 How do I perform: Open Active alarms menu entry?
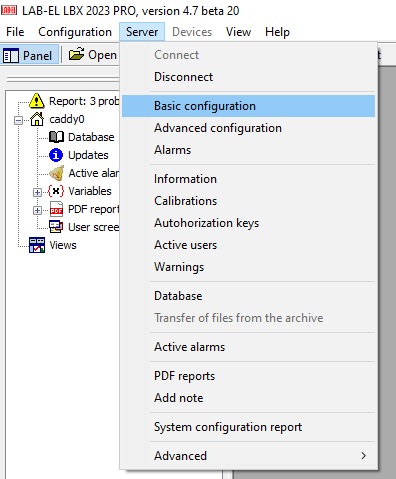(x=248, y=347)
